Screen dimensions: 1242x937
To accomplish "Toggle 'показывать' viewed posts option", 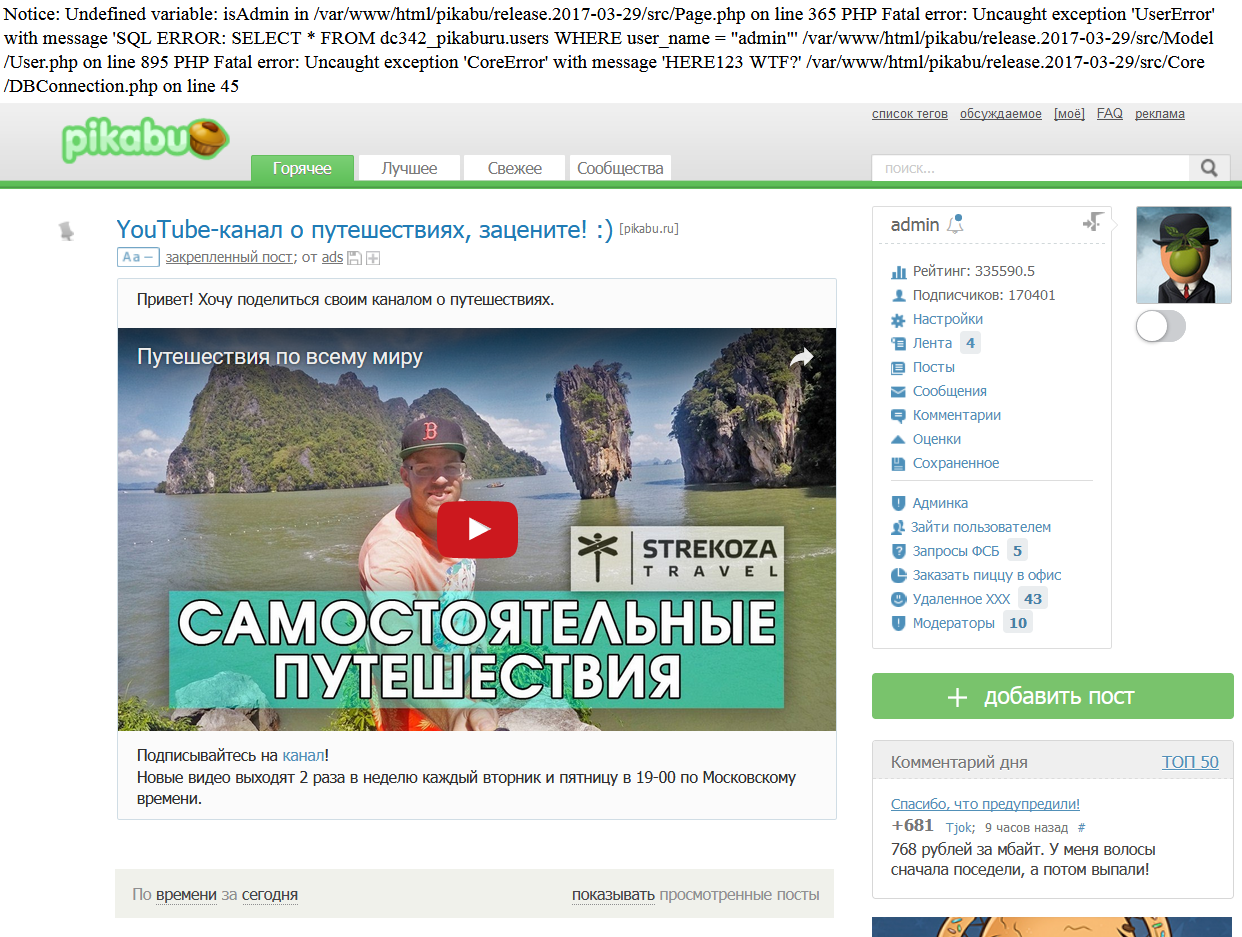I will (x=613, y=895).
